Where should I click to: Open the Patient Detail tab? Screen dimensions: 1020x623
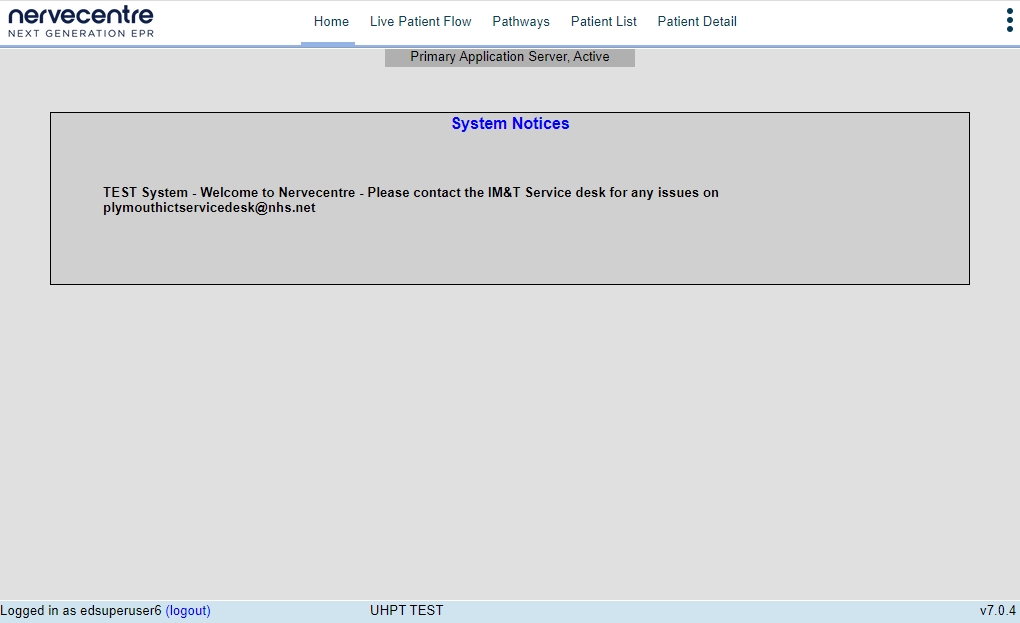pos(697,21)
